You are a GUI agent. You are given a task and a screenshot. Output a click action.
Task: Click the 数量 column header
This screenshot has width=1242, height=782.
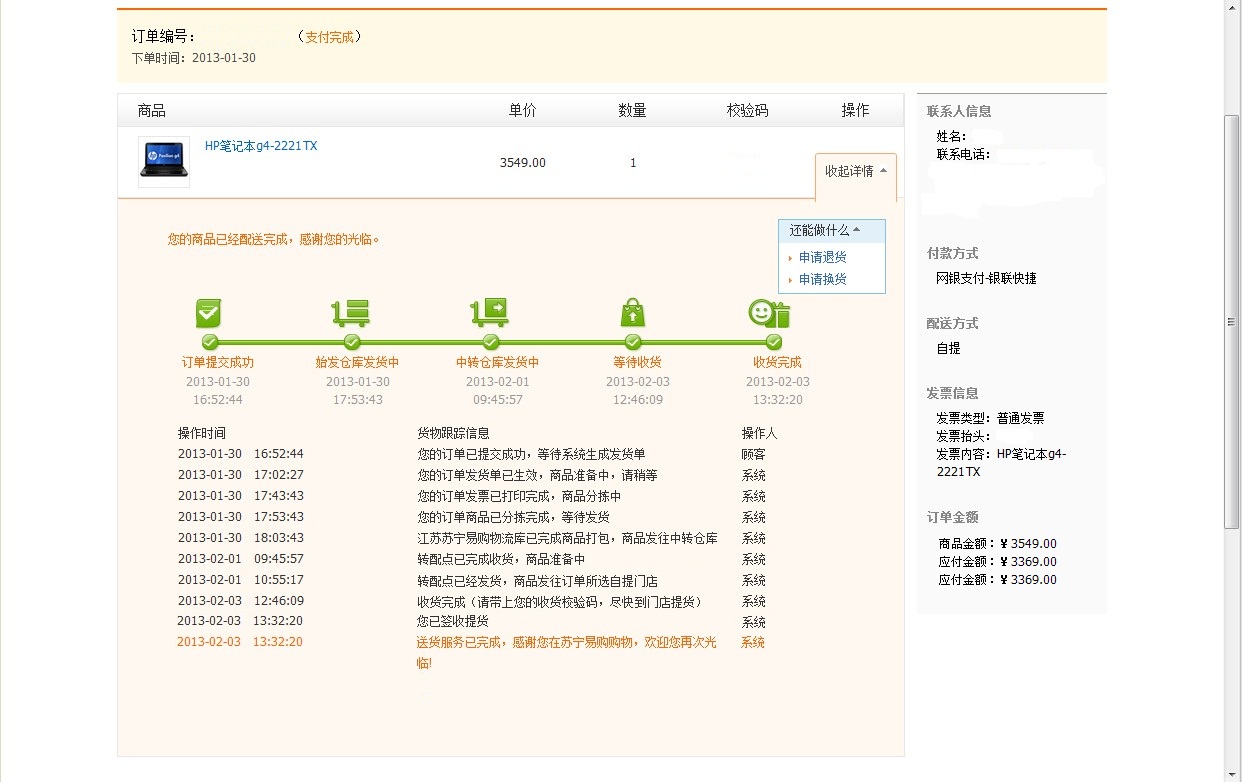coord(632,110)
